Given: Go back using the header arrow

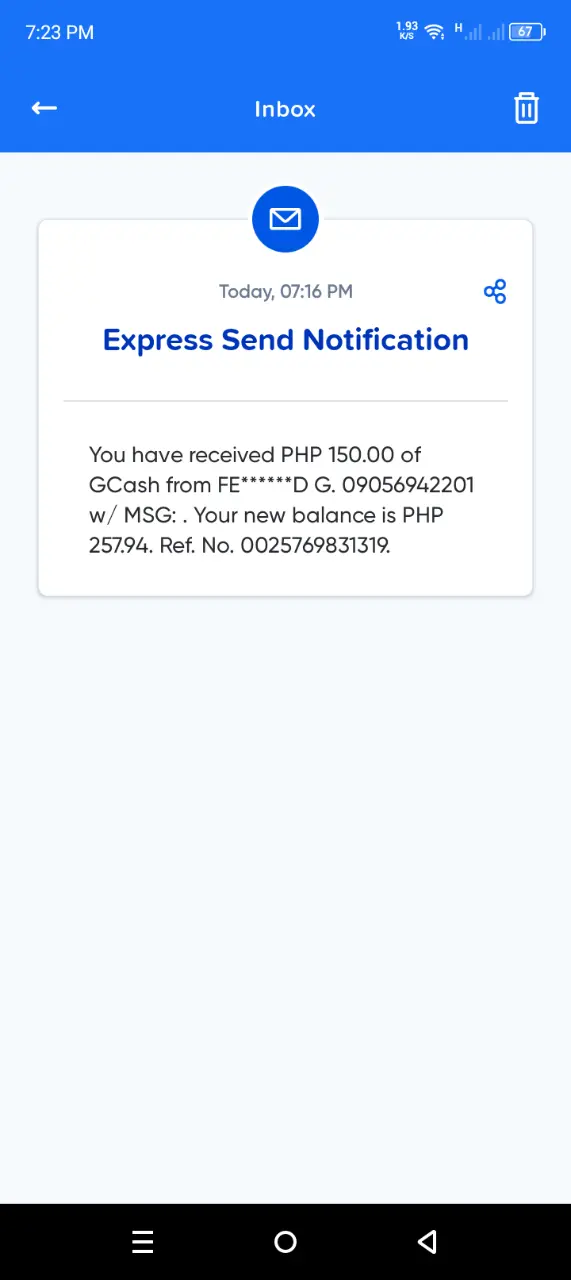Looking at the screenshot, I should click(x=44, y=108).
